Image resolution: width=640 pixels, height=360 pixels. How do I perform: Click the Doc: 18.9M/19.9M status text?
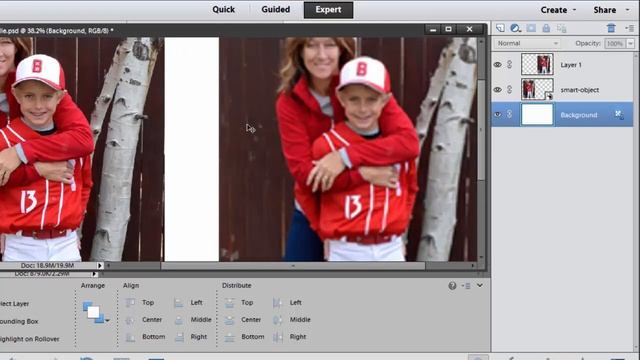coord(47,265)
